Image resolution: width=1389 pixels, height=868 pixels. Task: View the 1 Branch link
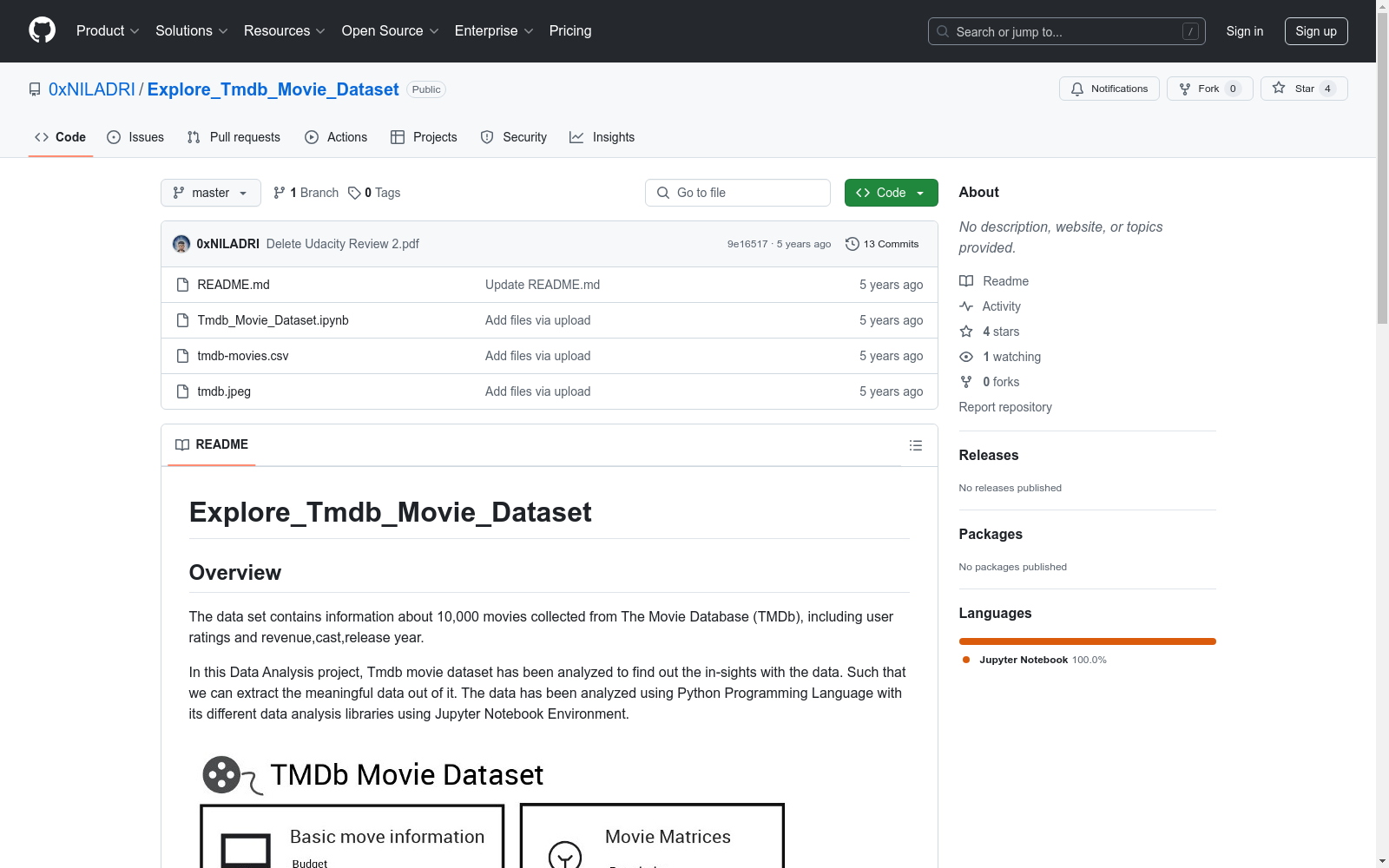coord(306,193)
